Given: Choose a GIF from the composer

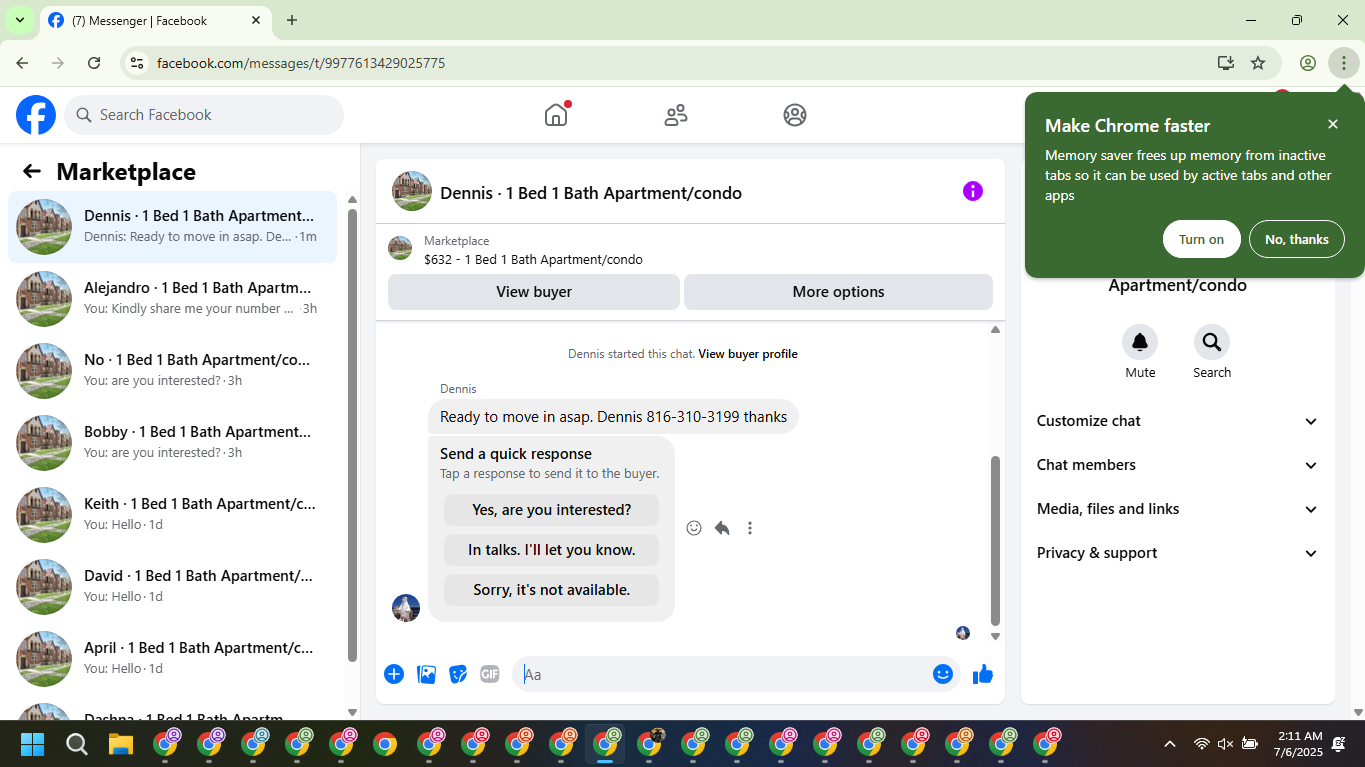Looking at the screenshot, I should (x=490, y=674).
